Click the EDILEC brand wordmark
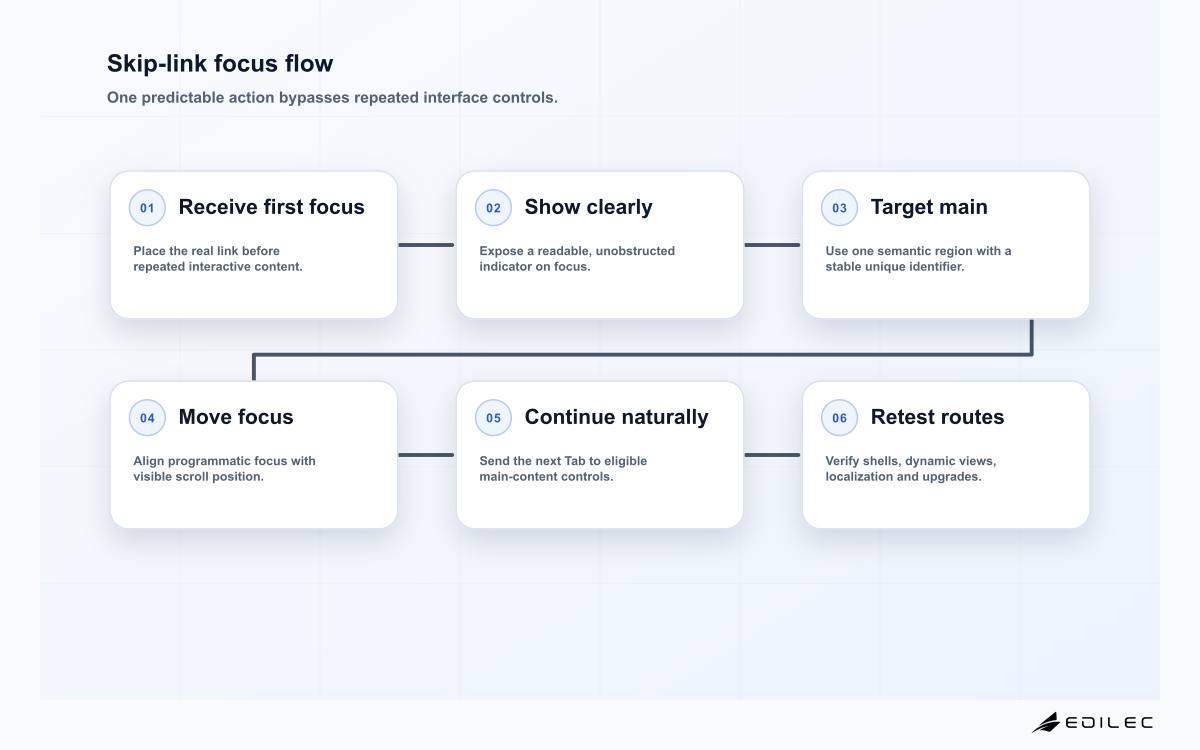Screen dimensions: 1200x750 click(x=1109, y=722)
